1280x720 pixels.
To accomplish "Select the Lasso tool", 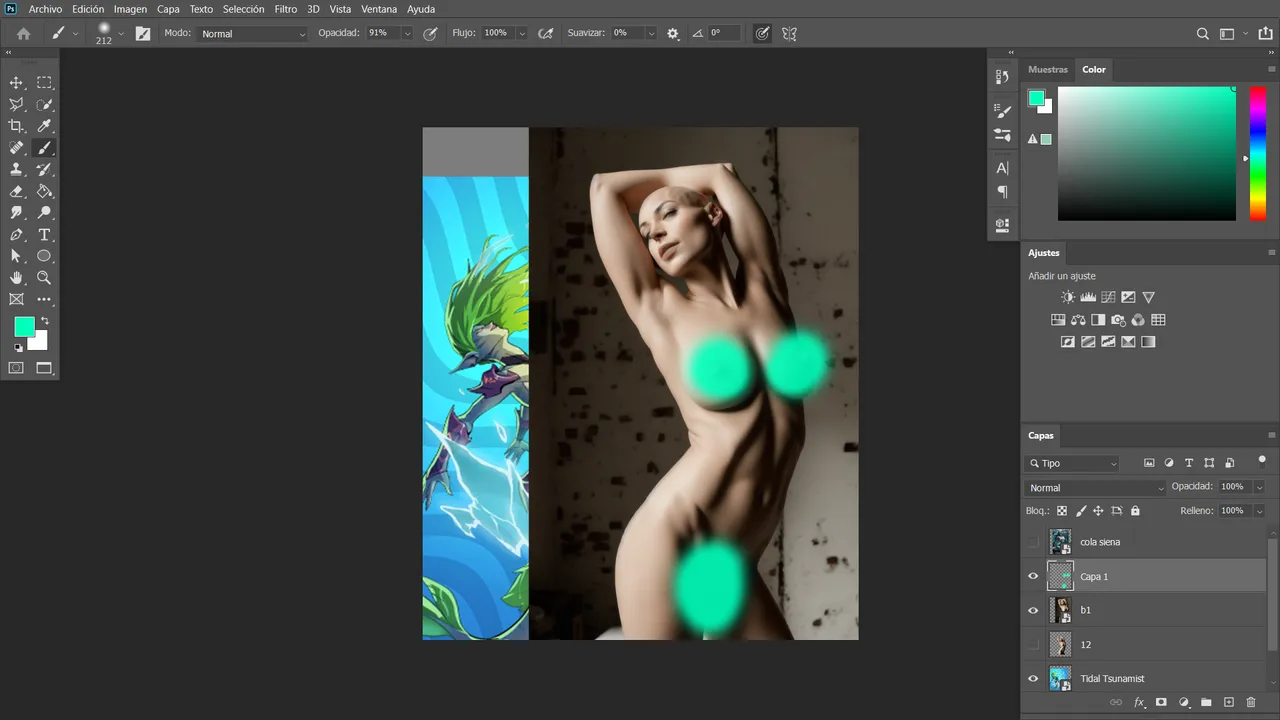I will pyautogui.click(x=16, y=104).
